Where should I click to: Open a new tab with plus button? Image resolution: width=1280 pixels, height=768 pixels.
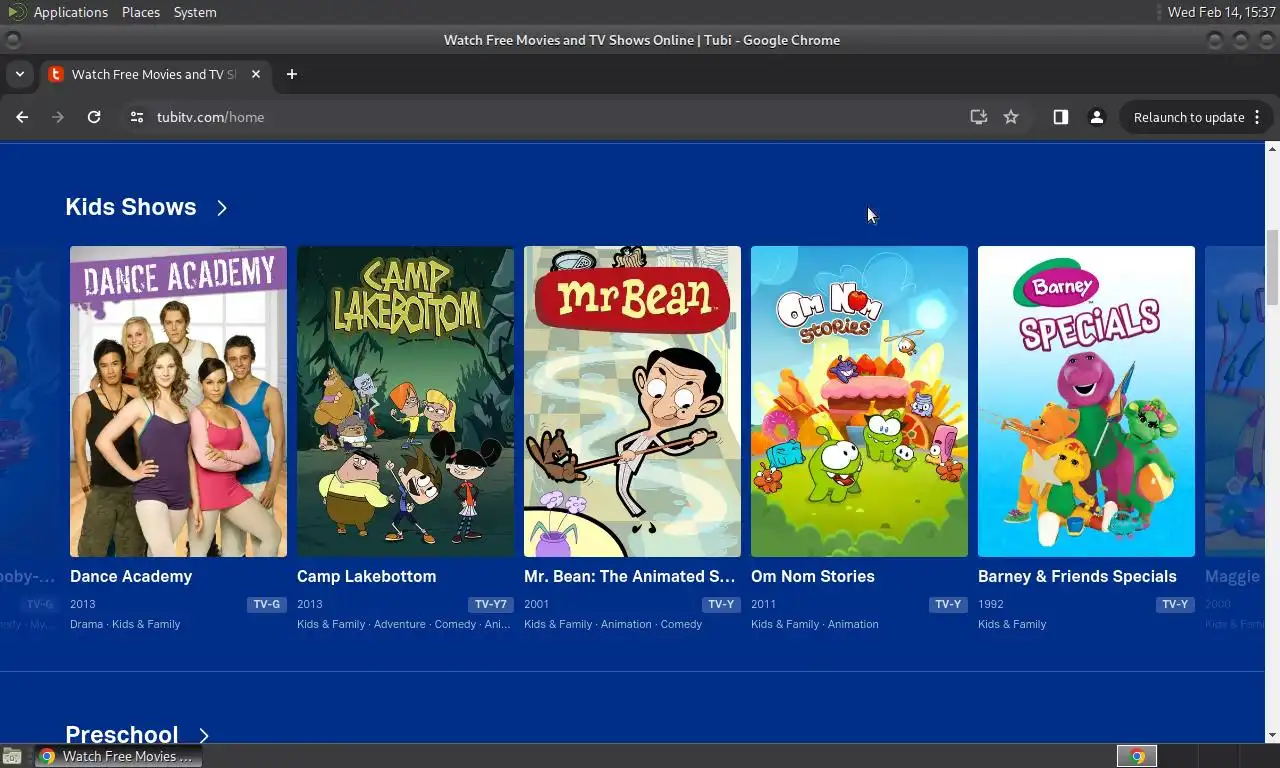click(292, 74)
